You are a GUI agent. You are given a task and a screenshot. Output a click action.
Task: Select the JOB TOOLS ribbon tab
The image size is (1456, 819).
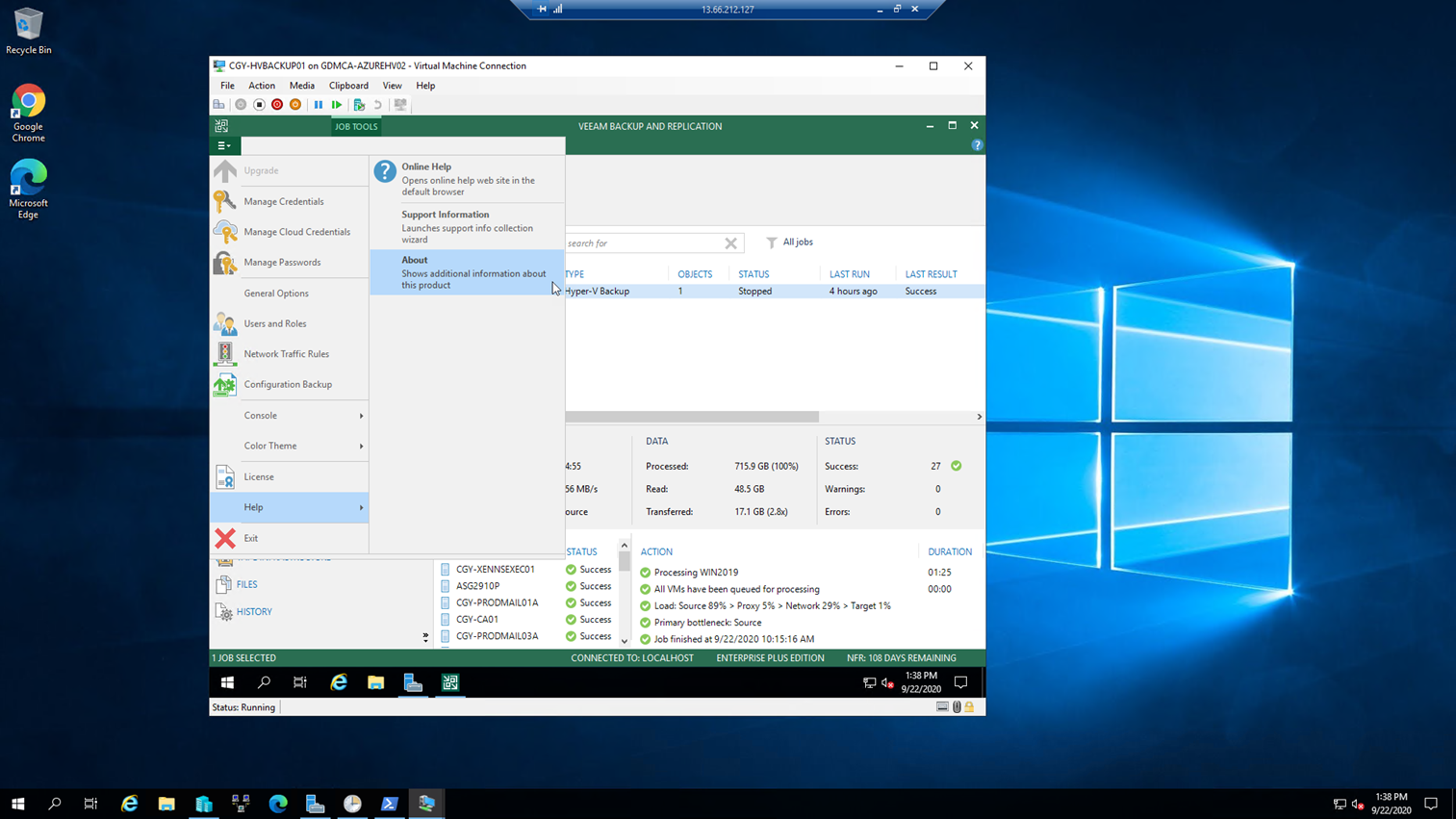click(x=356, y=126)
